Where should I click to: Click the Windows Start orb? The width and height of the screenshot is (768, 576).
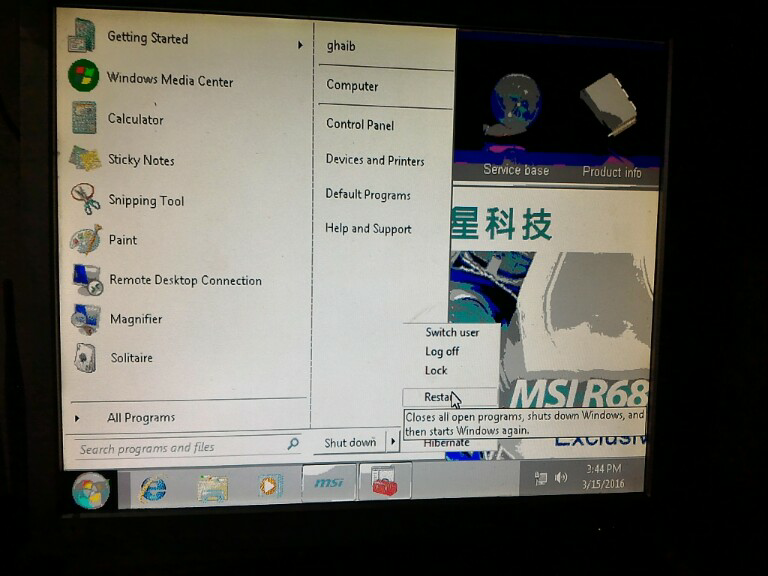click(x=91, y=491)
